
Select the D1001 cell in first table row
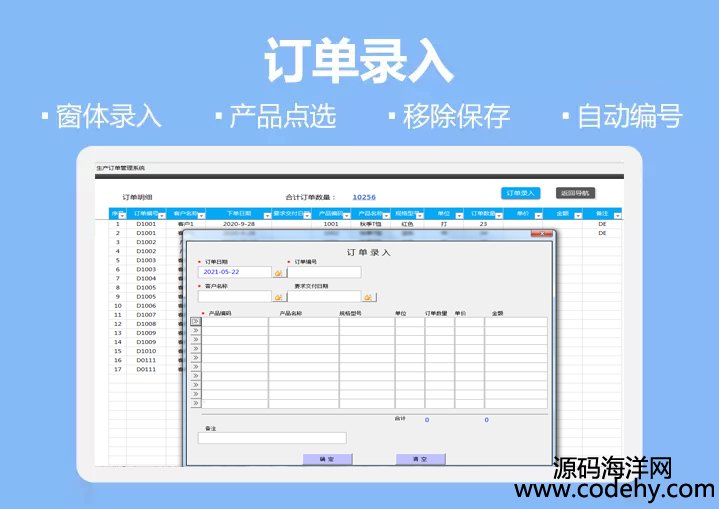146,224
